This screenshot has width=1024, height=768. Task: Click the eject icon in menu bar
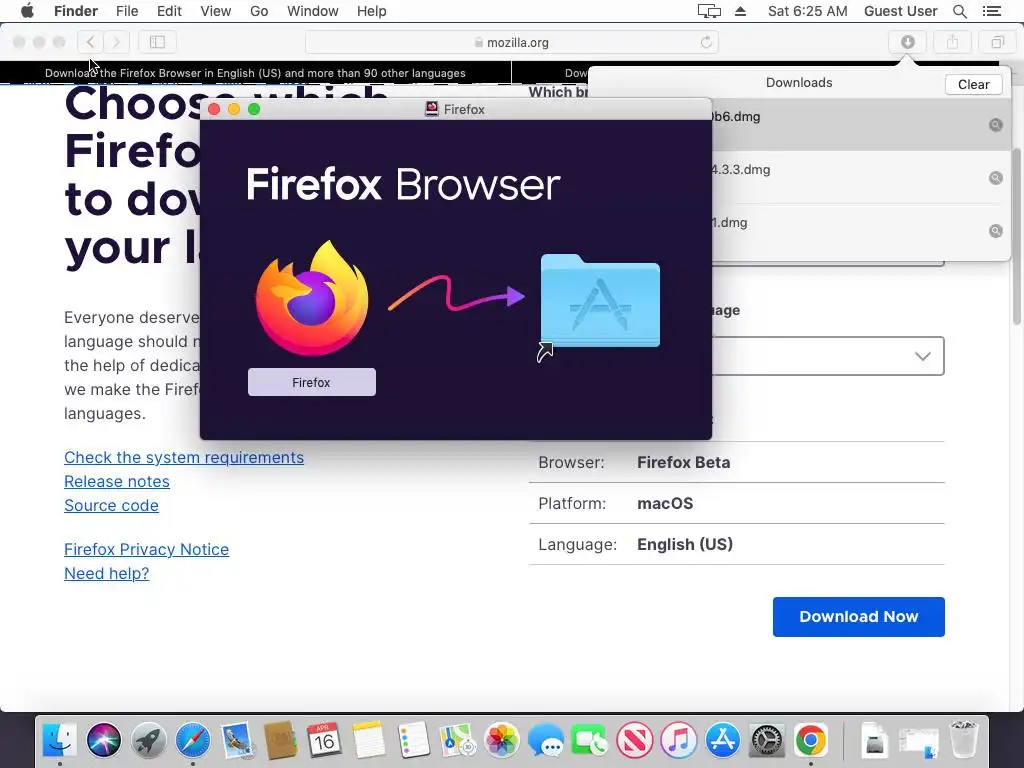(740, 11)
